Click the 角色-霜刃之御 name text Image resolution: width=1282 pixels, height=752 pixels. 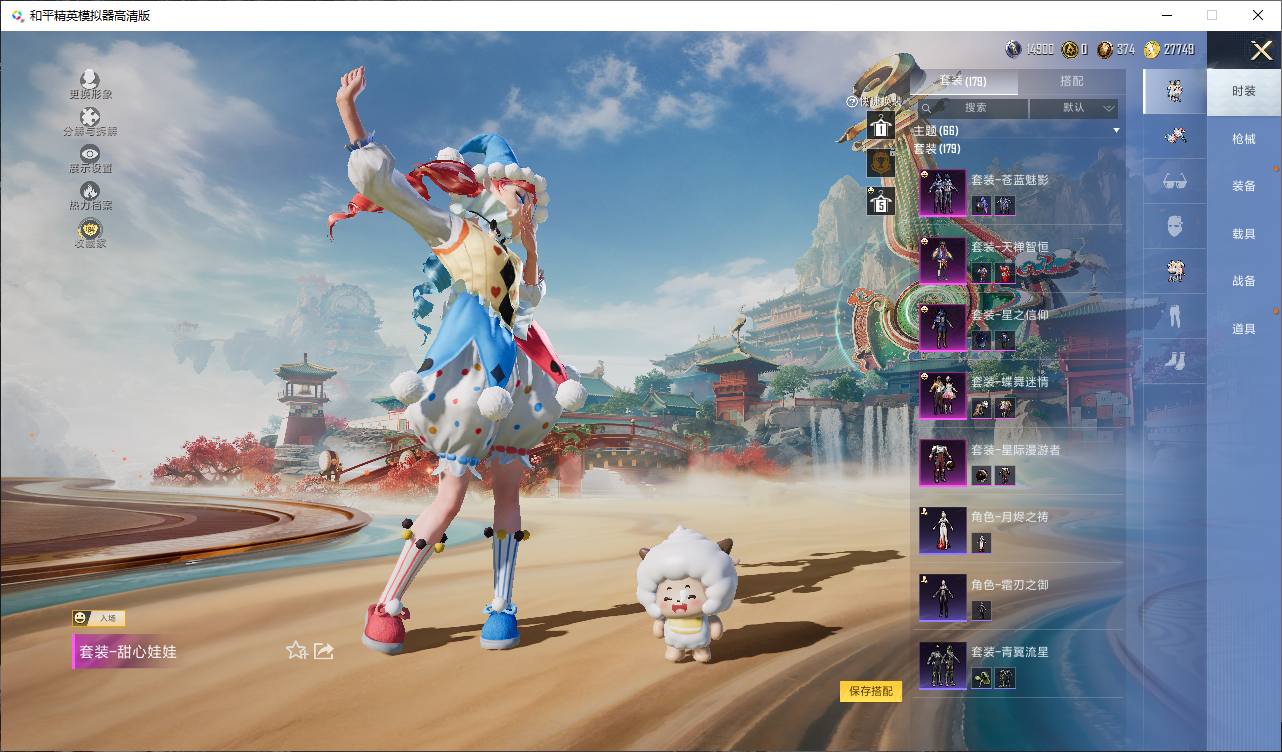pyautogui.click(x=1010, y=585)
